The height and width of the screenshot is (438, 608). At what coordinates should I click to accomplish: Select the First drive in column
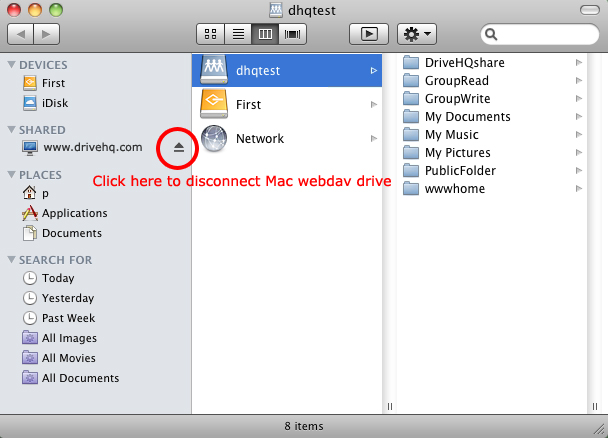[x=249, y=104]
